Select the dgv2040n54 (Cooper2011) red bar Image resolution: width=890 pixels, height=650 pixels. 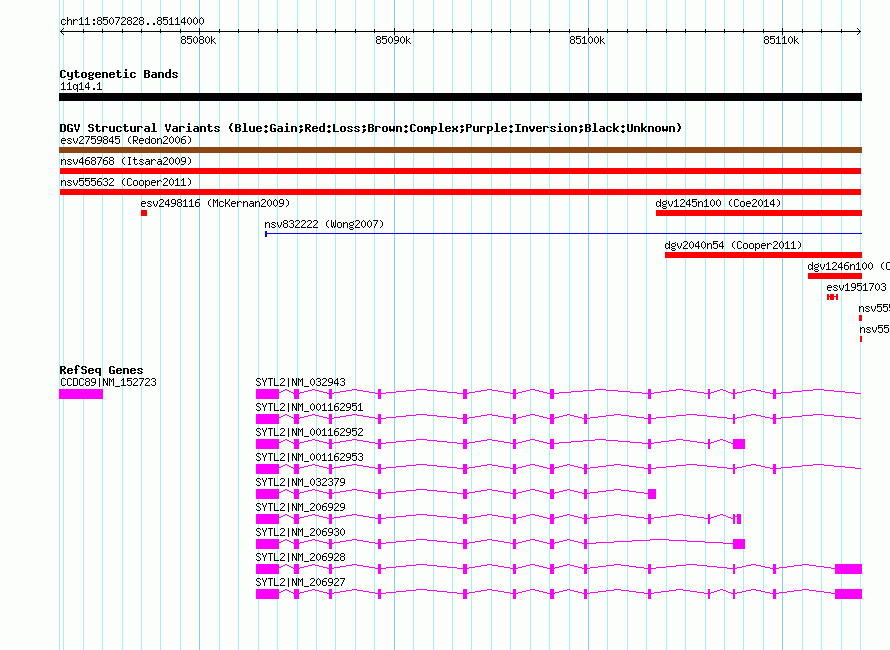pyautogui.click(x=763, y=255)
